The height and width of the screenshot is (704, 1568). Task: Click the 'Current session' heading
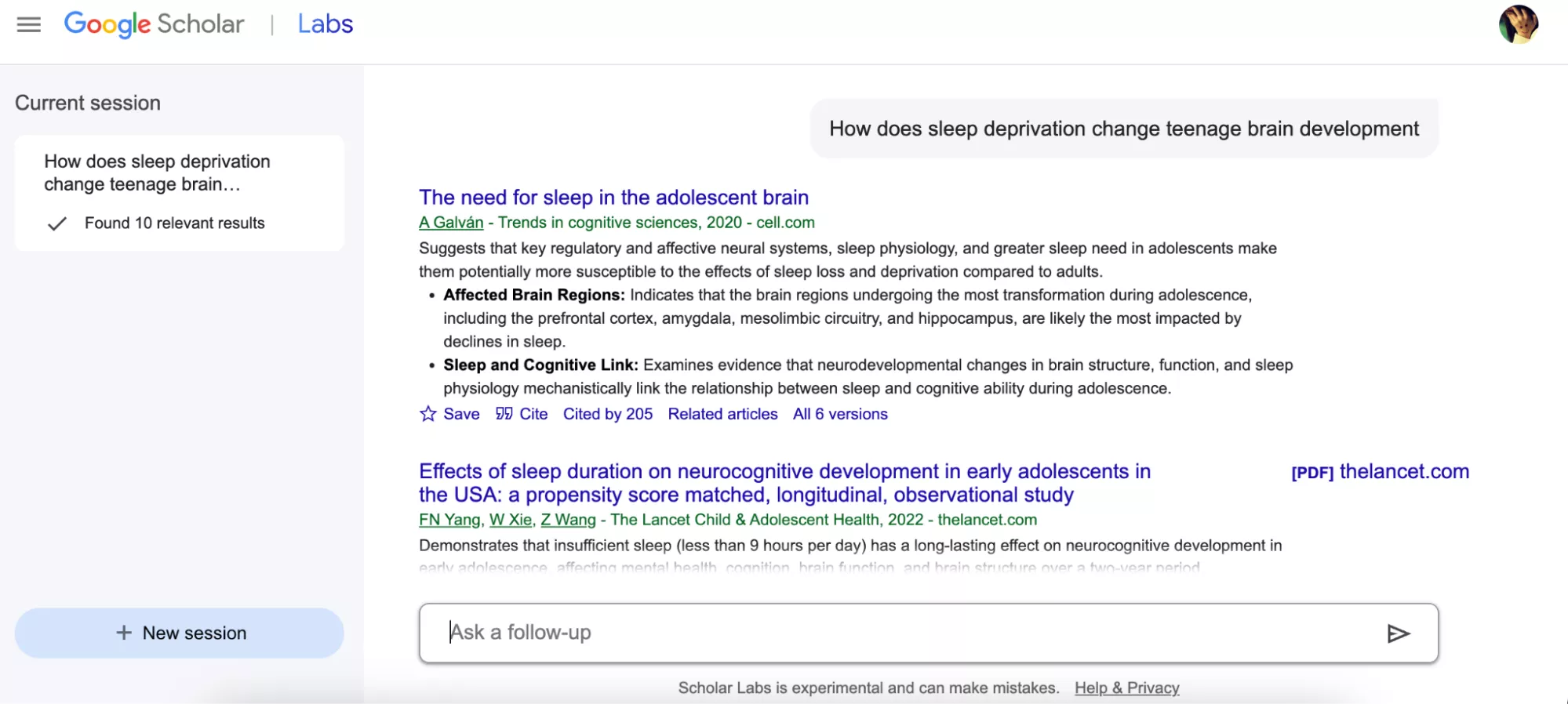tap(88, 103)
